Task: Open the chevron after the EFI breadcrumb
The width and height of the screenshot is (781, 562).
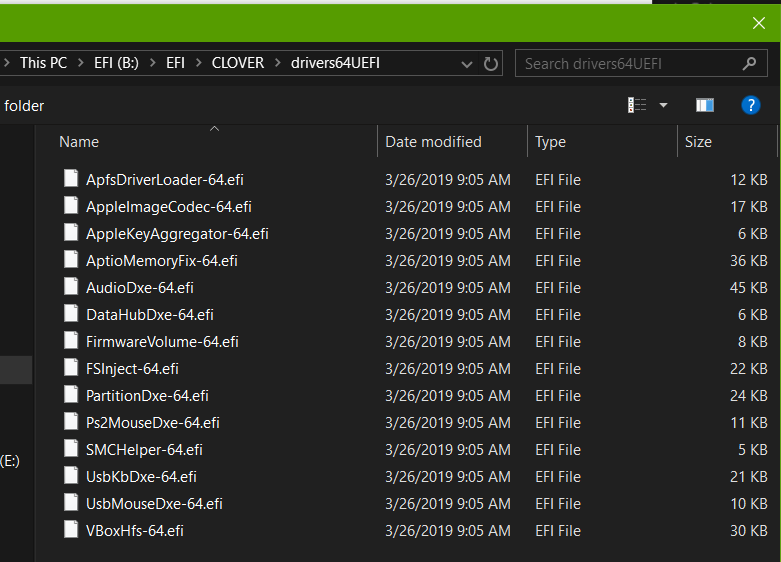Action: (198, 63)
